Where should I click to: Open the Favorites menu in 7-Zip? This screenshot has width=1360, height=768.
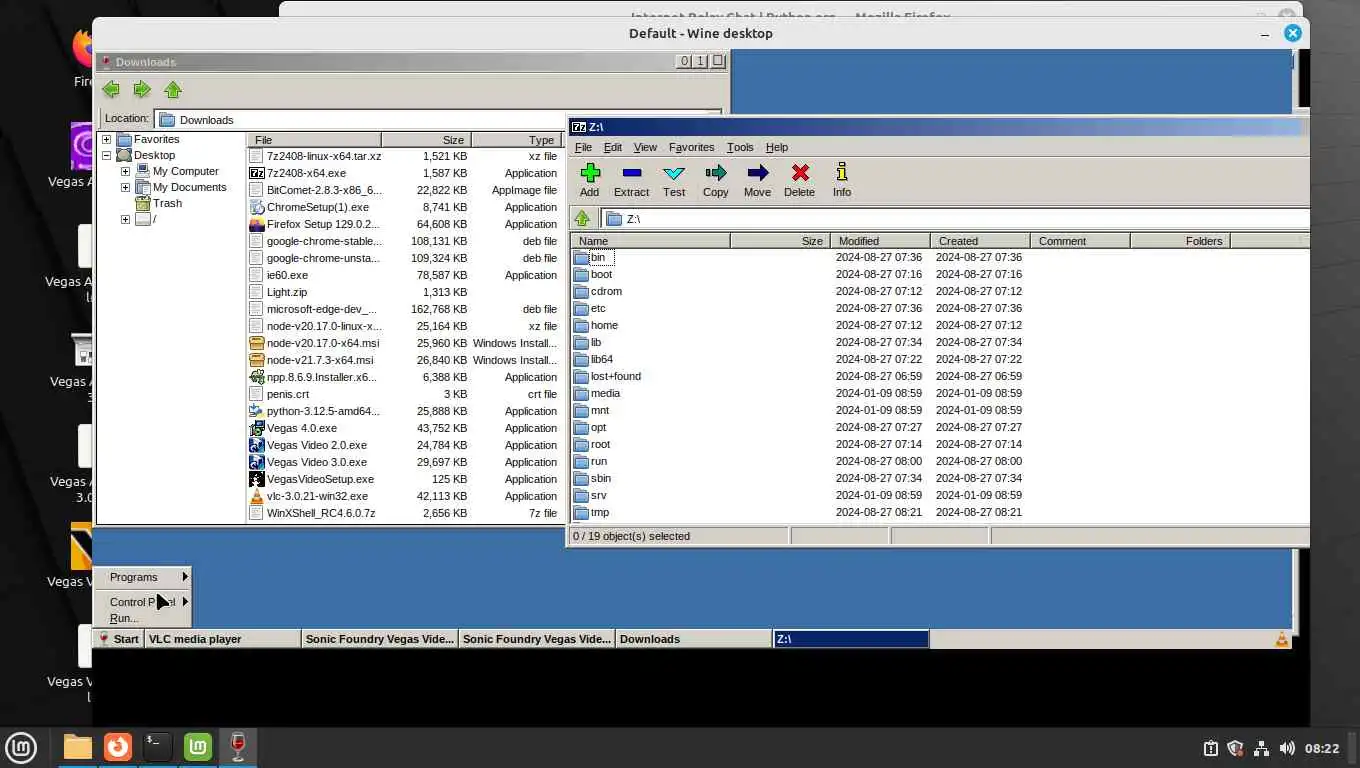tap(691, 147)
